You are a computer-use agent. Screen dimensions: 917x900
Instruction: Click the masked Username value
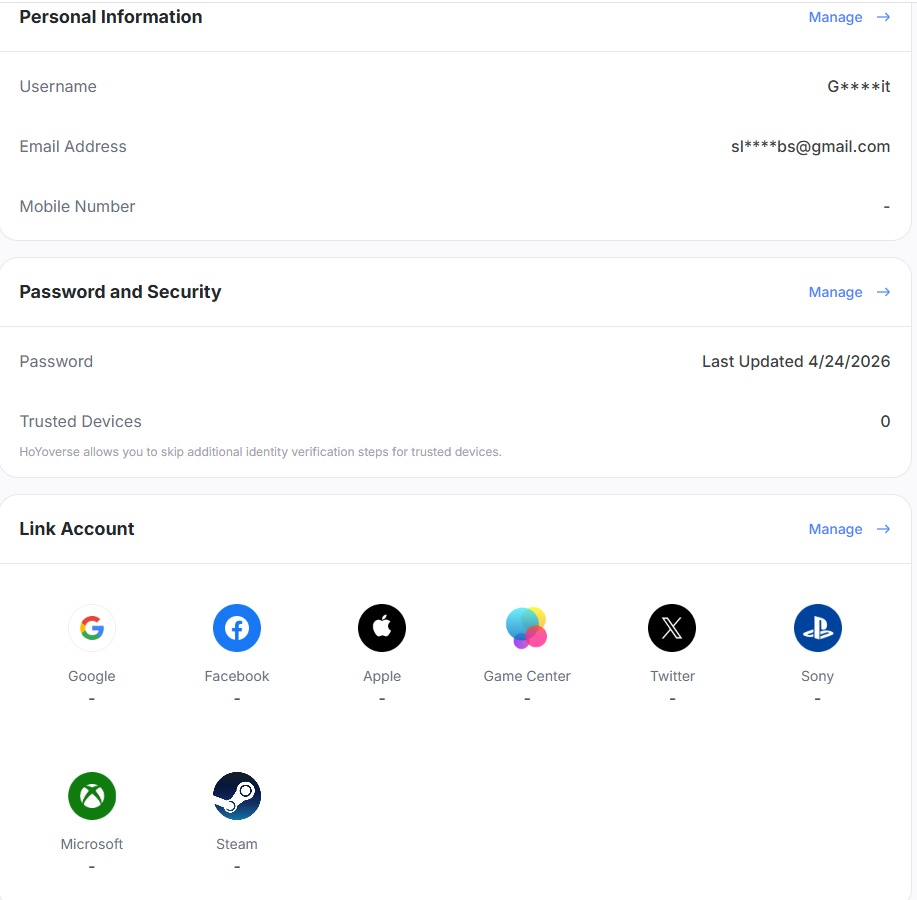tap(859, 87)
